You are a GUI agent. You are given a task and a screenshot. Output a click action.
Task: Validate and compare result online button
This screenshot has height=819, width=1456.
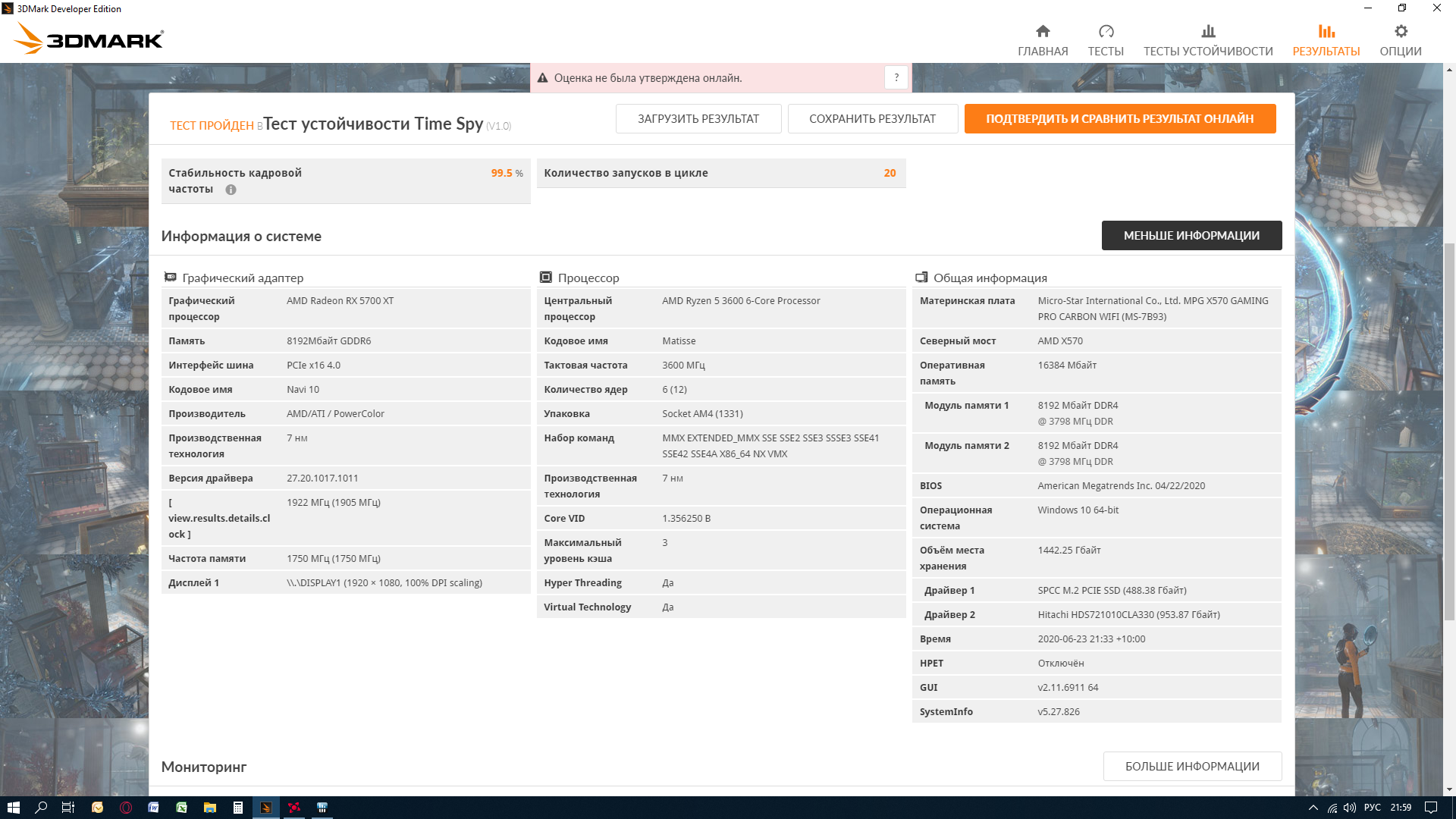pos(1119,119)
